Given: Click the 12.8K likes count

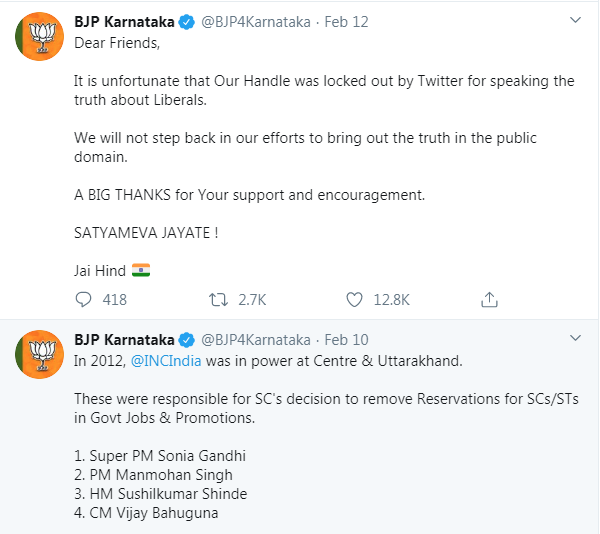Looking at the screenshot, I should coord(391,299).
